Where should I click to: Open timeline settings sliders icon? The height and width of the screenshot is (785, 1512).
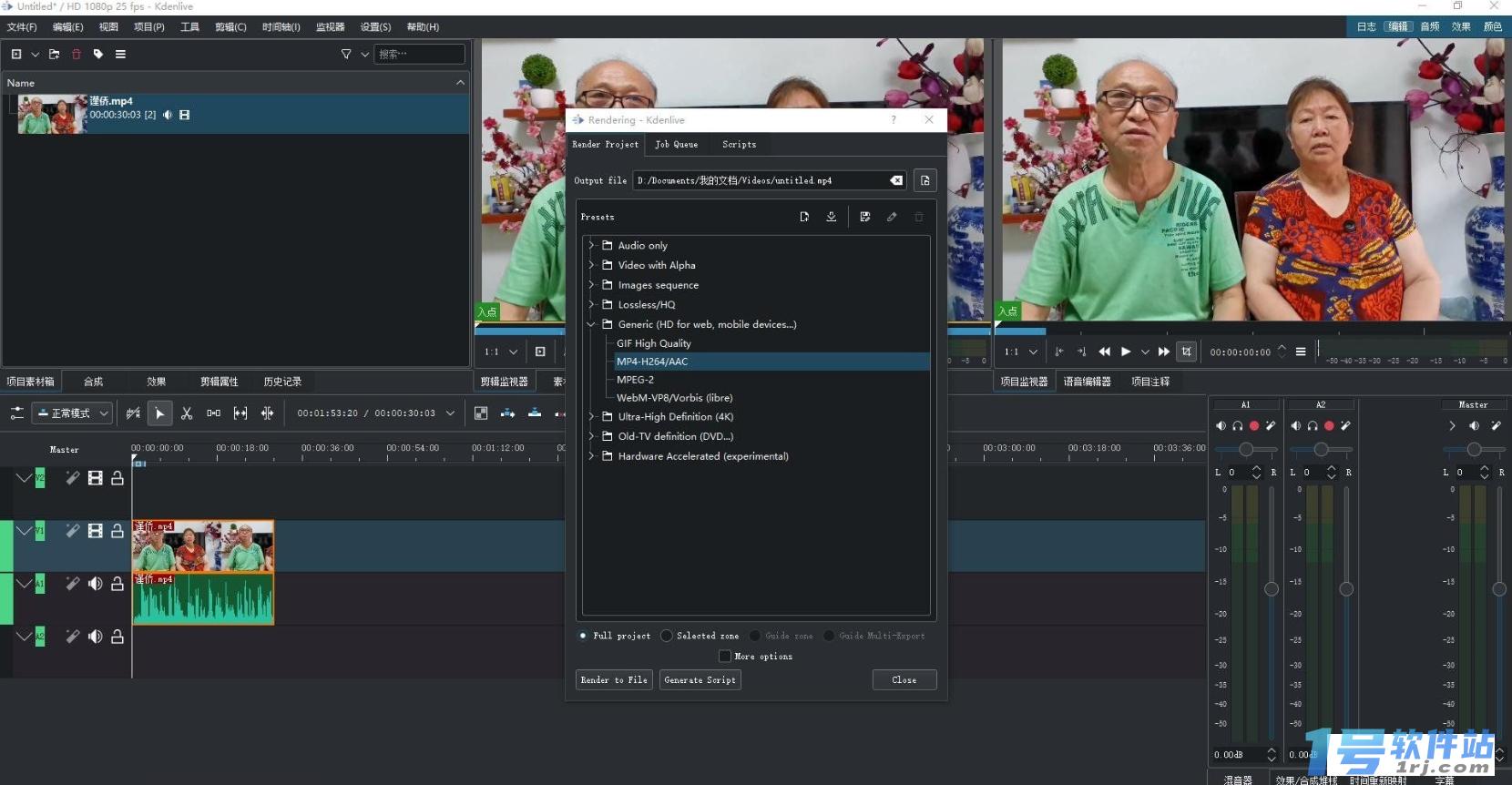16,413
